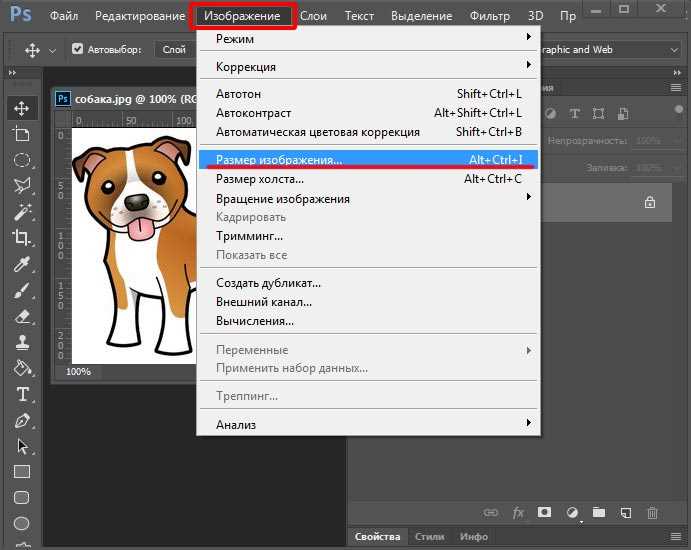
Task: Select the Brush tool
Action: [22, 290]
